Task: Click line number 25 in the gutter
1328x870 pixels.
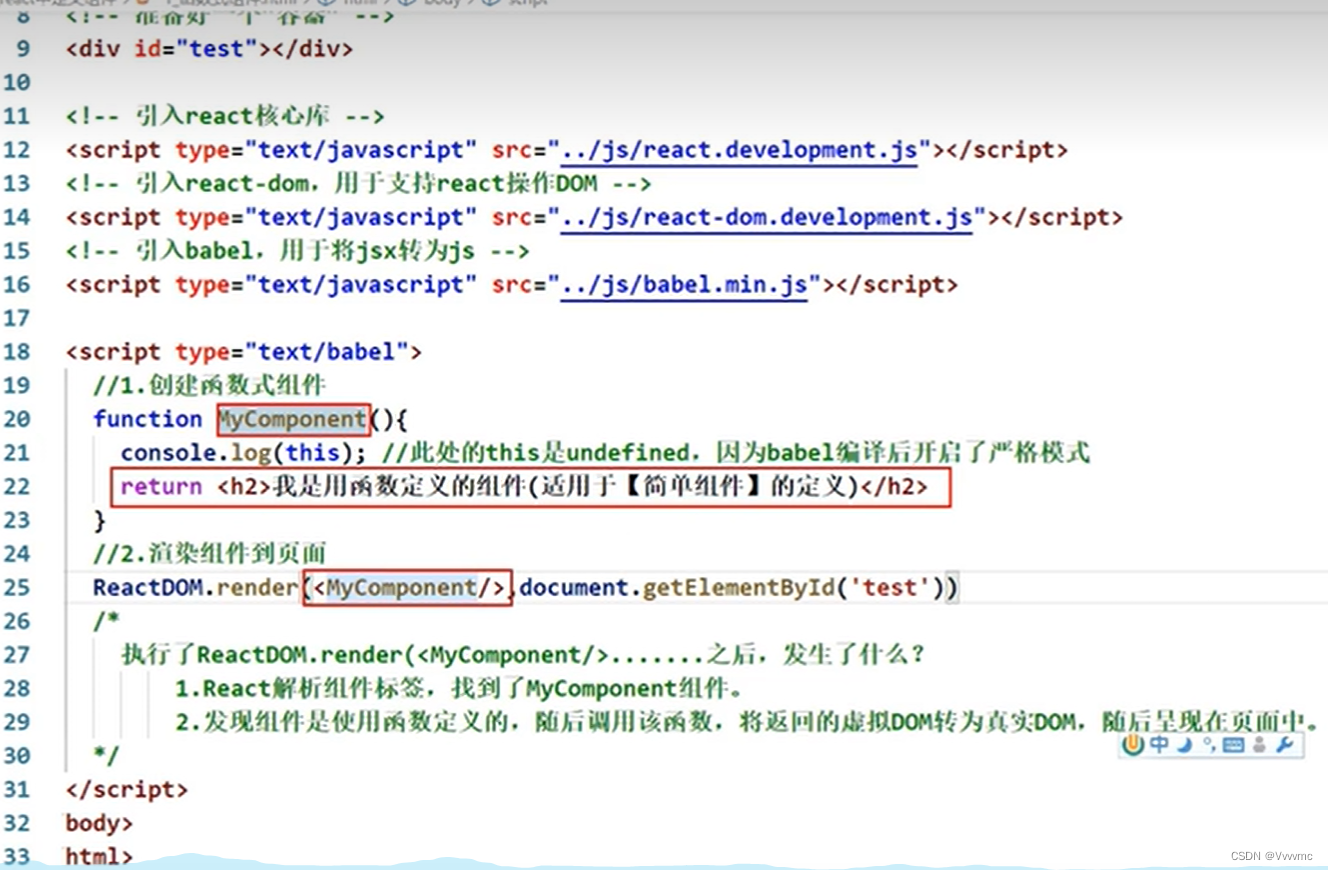Action: (17, 587)
